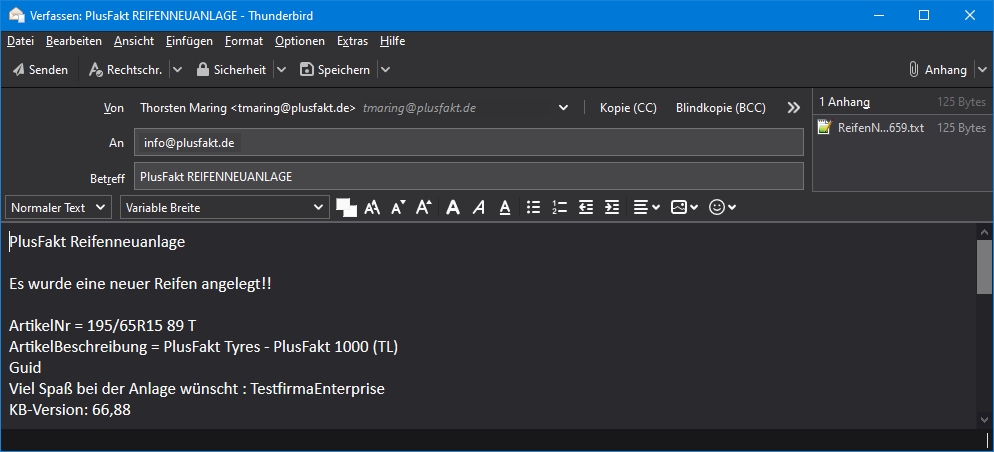
Task: Increase the font size
Action: click(x=423, y=207)
